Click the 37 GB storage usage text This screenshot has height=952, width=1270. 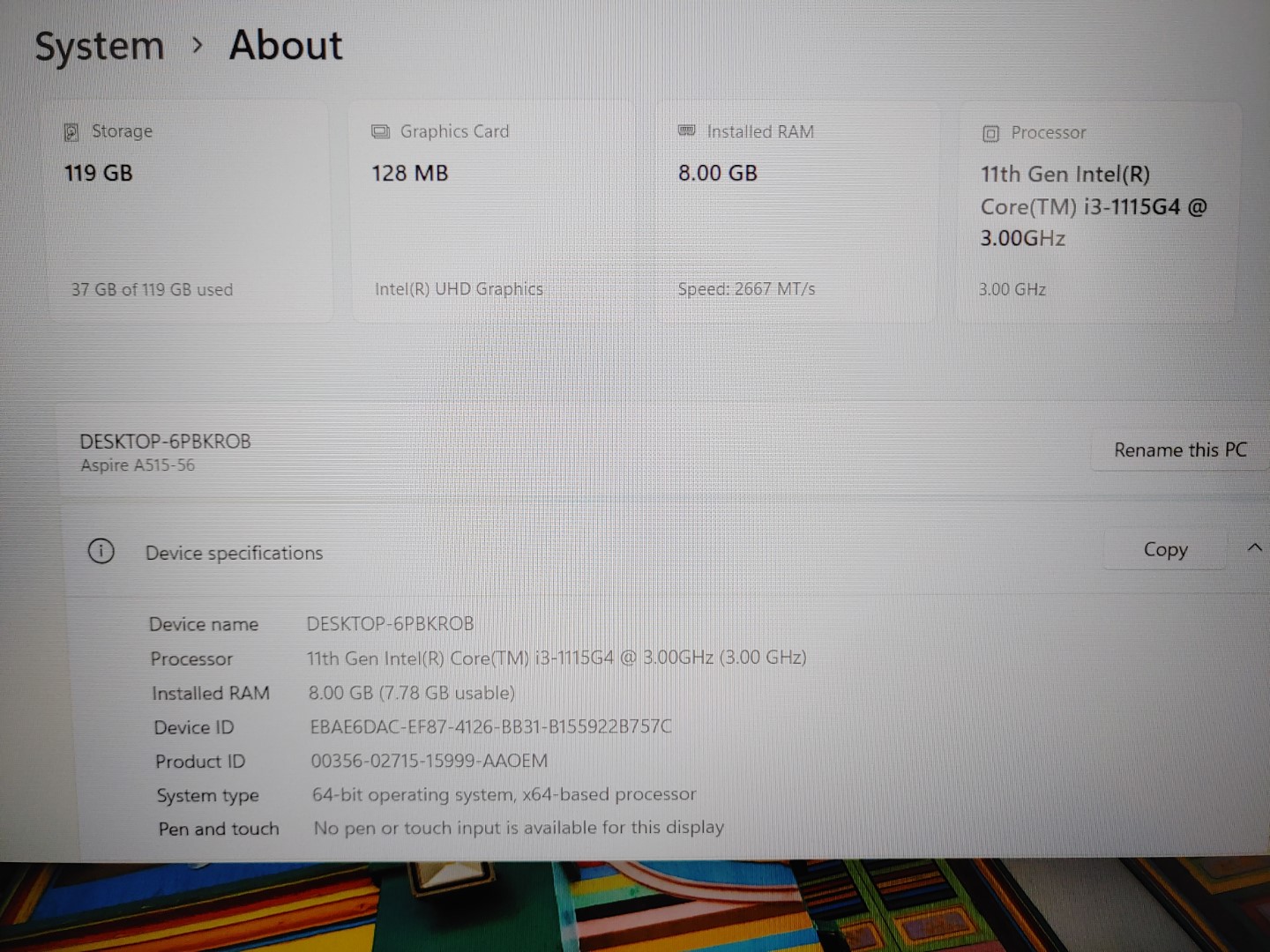[x=152, y=289]
